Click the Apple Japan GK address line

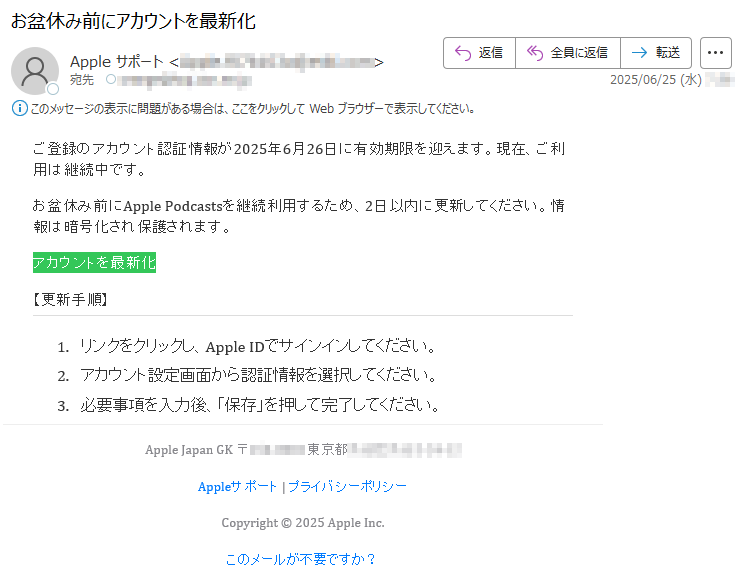(303, 450)
